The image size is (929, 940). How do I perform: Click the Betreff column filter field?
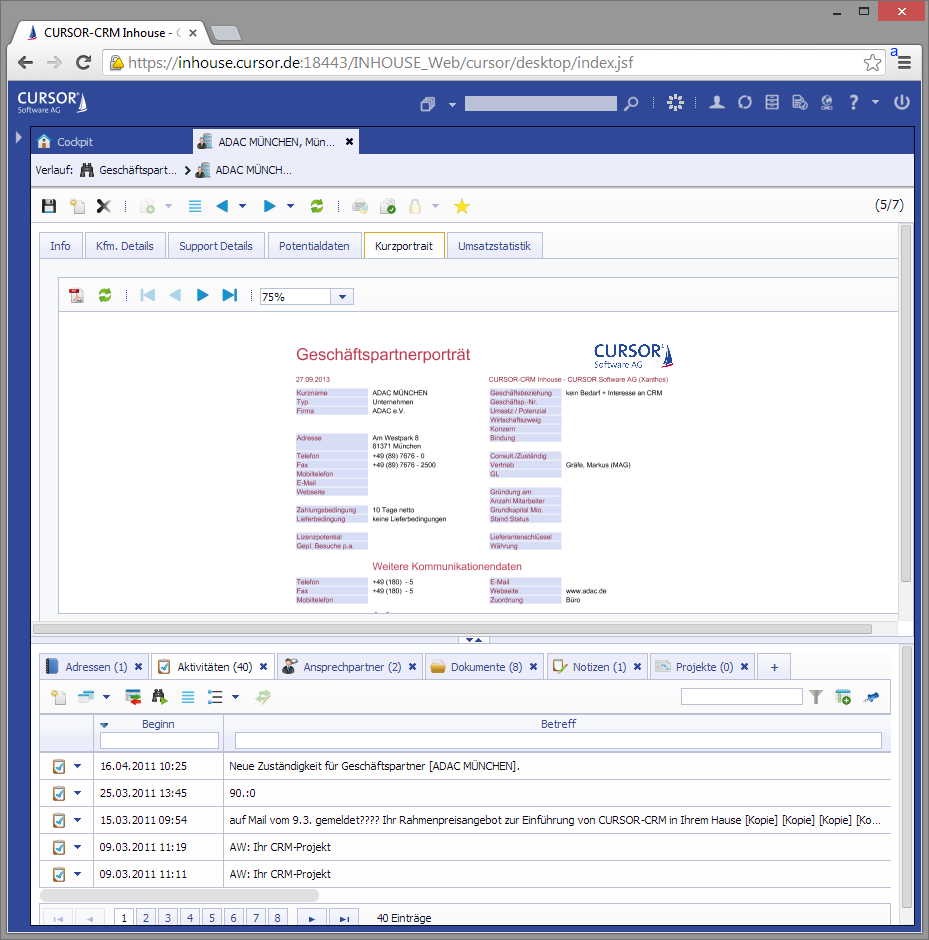click(557, 741)
